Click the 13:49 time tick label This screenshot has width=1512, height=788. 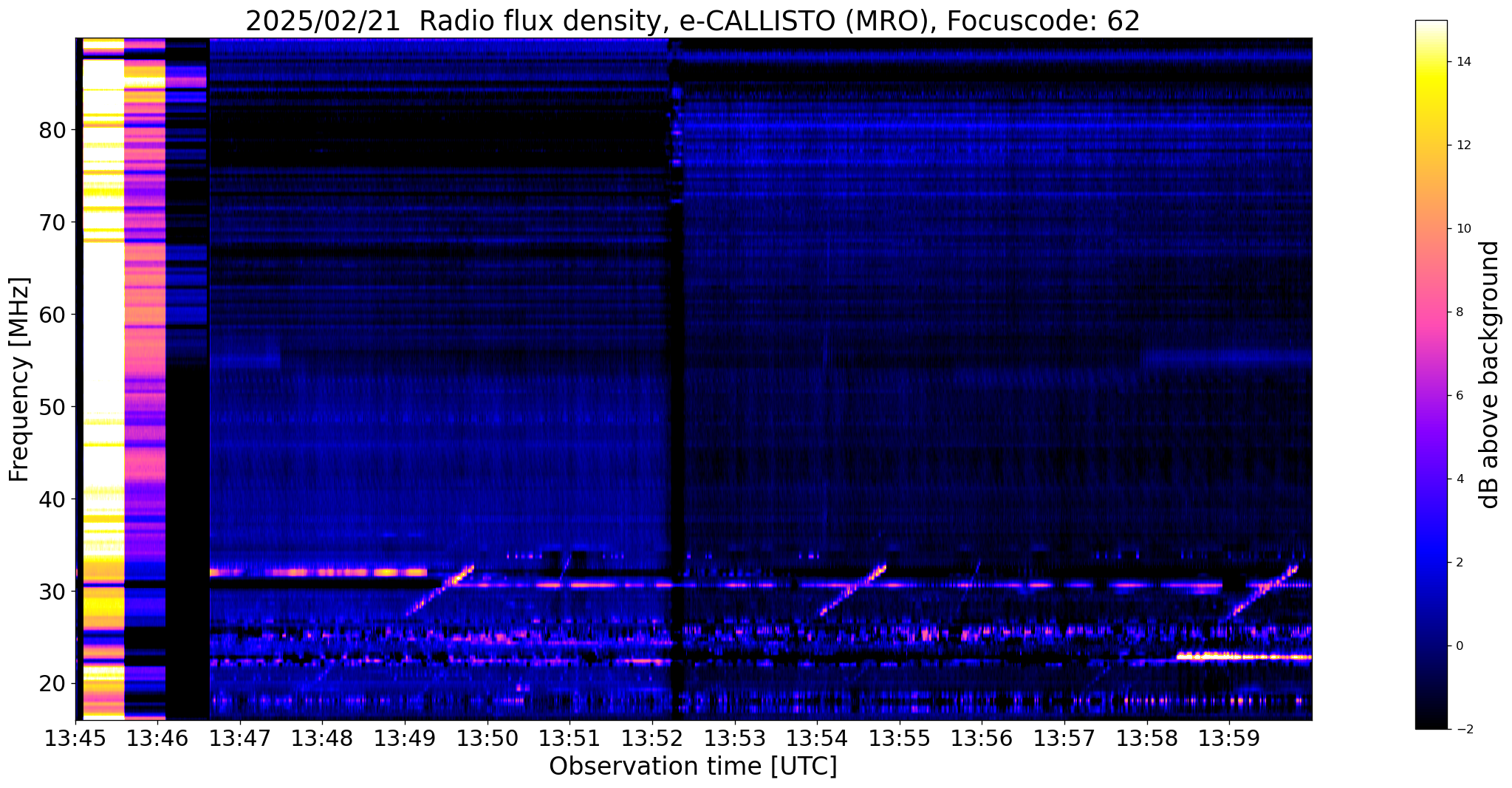click(x=405, y=738)
